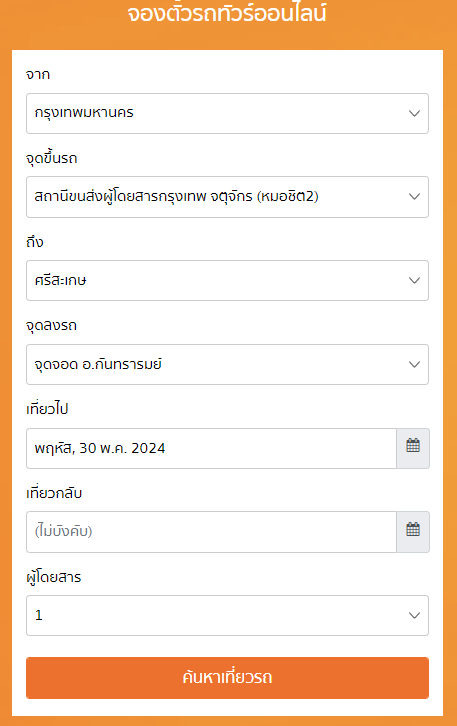The width and height of the screenshot is (457, 726).
Task: Open the departure date calendar icon
Action: (x=413, y=448)
